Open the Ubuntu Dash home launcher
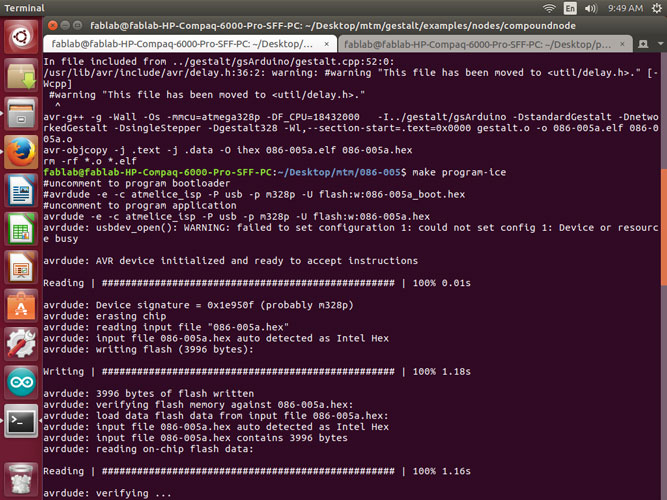This screenshot has height=500, width=667. (21, 37)
